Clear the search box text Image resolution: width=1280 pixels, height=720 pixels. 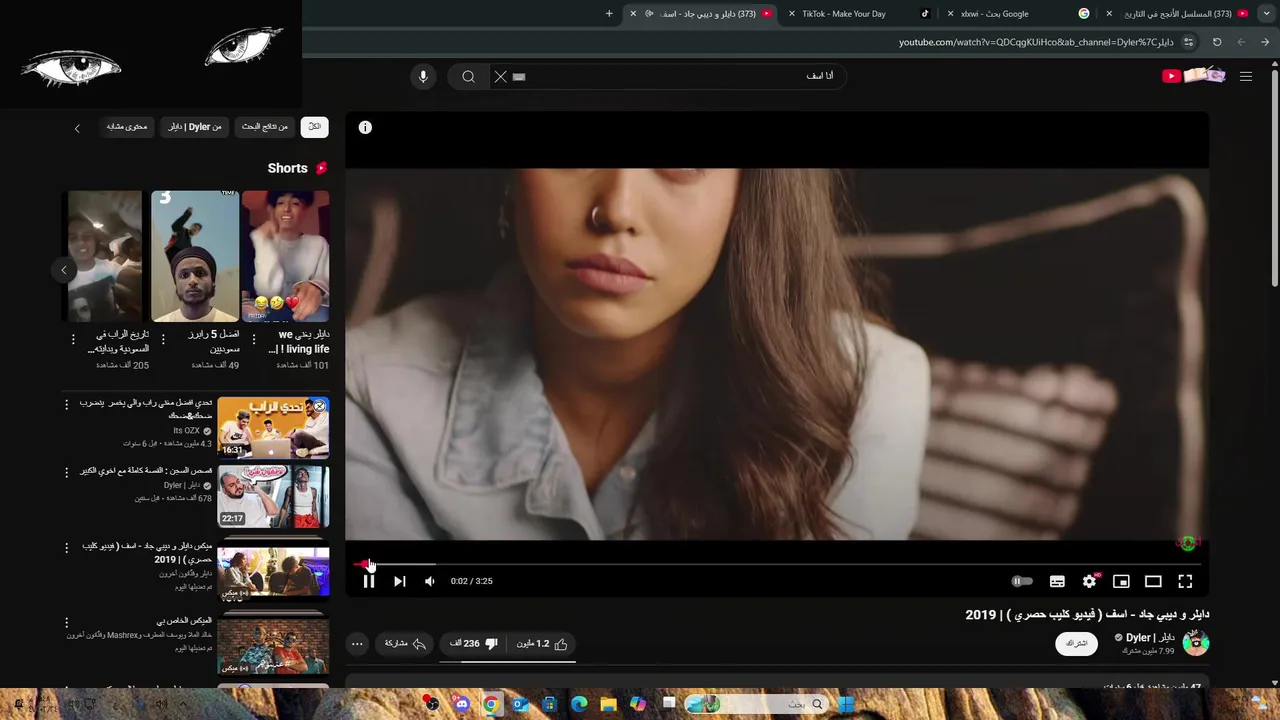click(x=501, y=76)
